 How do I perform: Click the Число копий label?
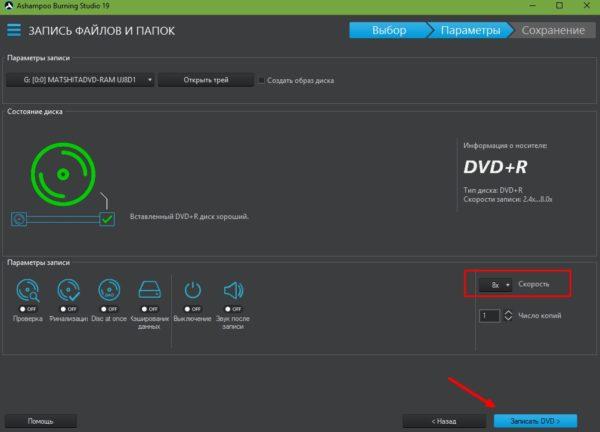[540, 316]
